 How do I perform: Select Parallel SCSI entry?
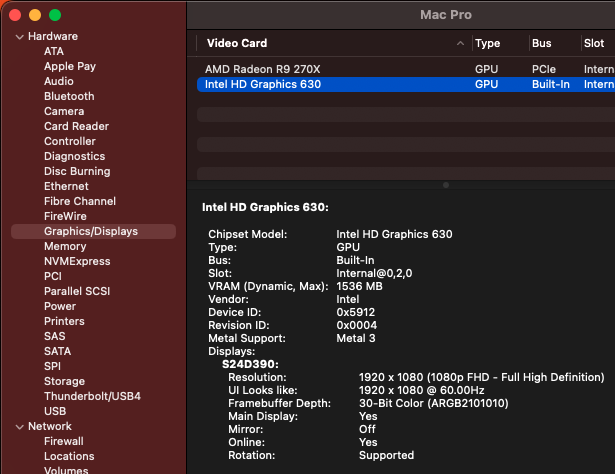[x=77, y=291]
